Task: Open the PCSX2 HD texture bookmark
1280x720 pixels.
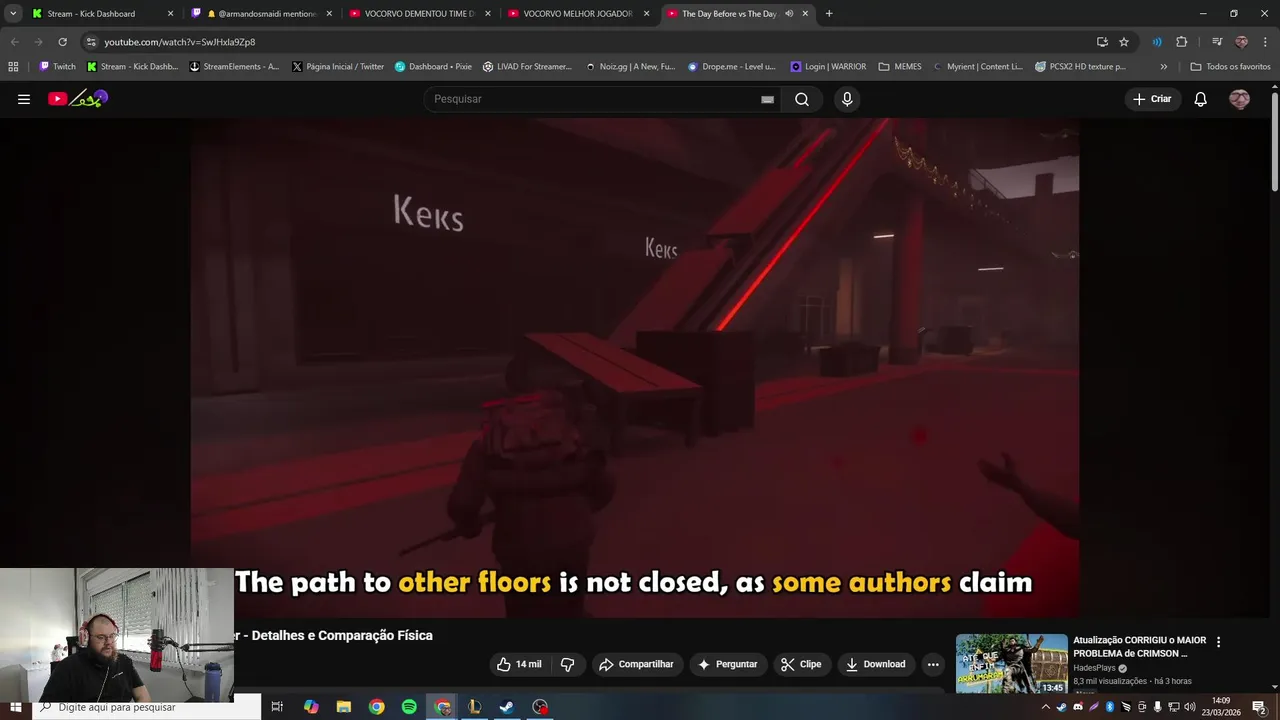Action: tap(1080, 67)
